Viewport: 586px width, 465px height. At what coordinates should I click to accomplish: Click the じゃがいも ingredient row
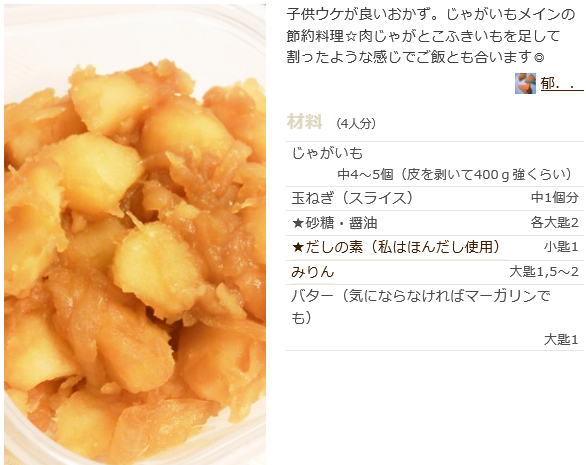(435, 164)
